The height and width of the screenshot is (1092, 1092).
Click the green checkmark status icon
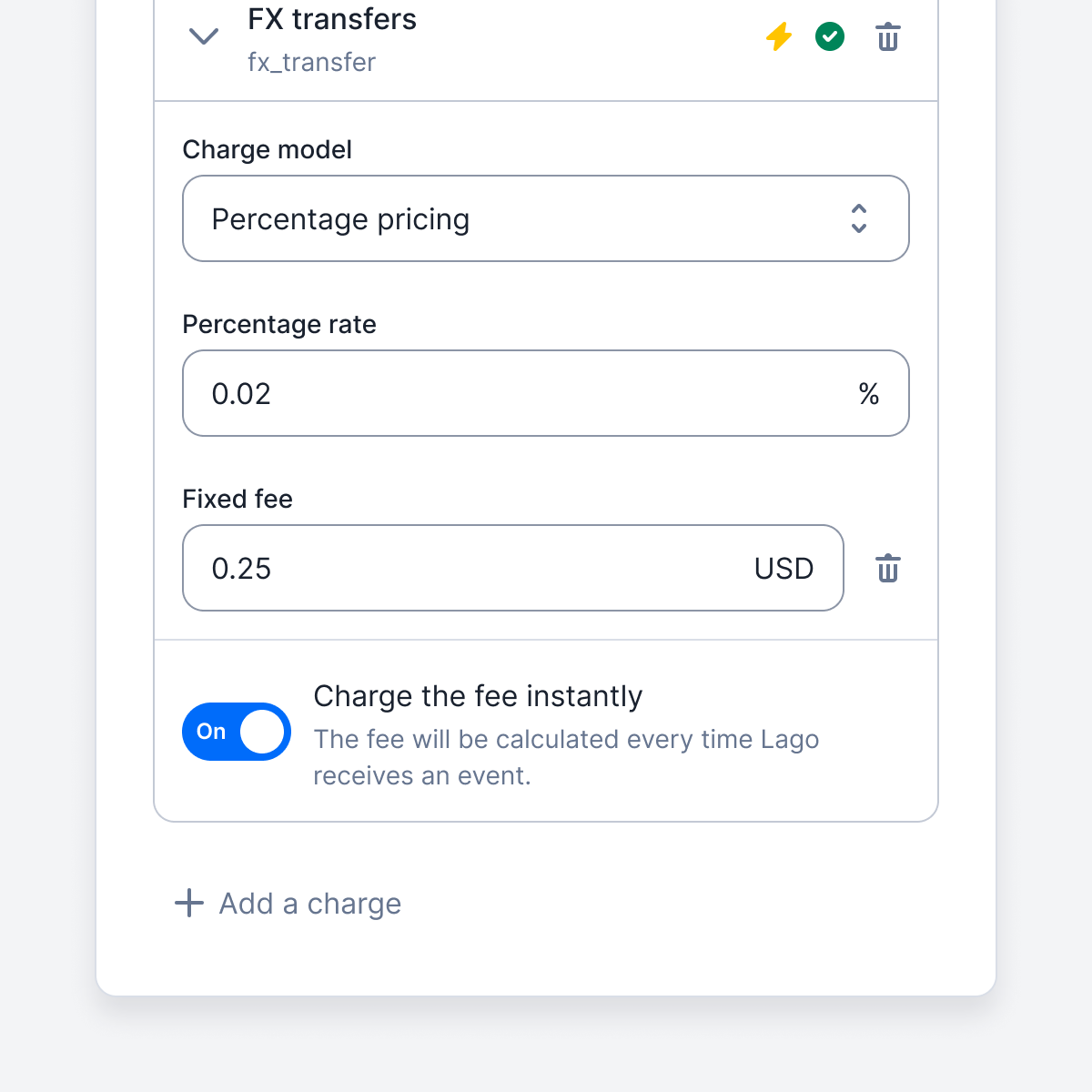click(x=830, y=37)
